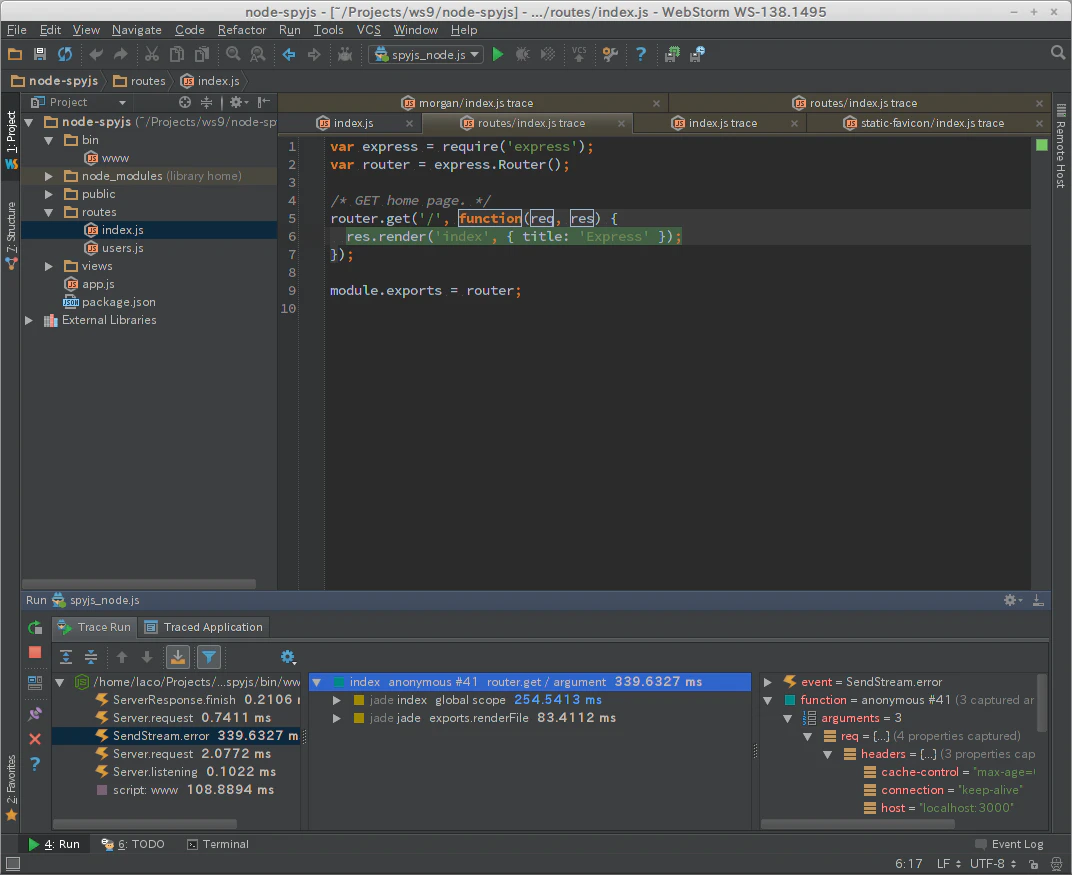The width and height of the screenshot is (1072, 875).
Task: Click the Find magnifier icon in the toolbar
Action: click(x=233, y=54)
